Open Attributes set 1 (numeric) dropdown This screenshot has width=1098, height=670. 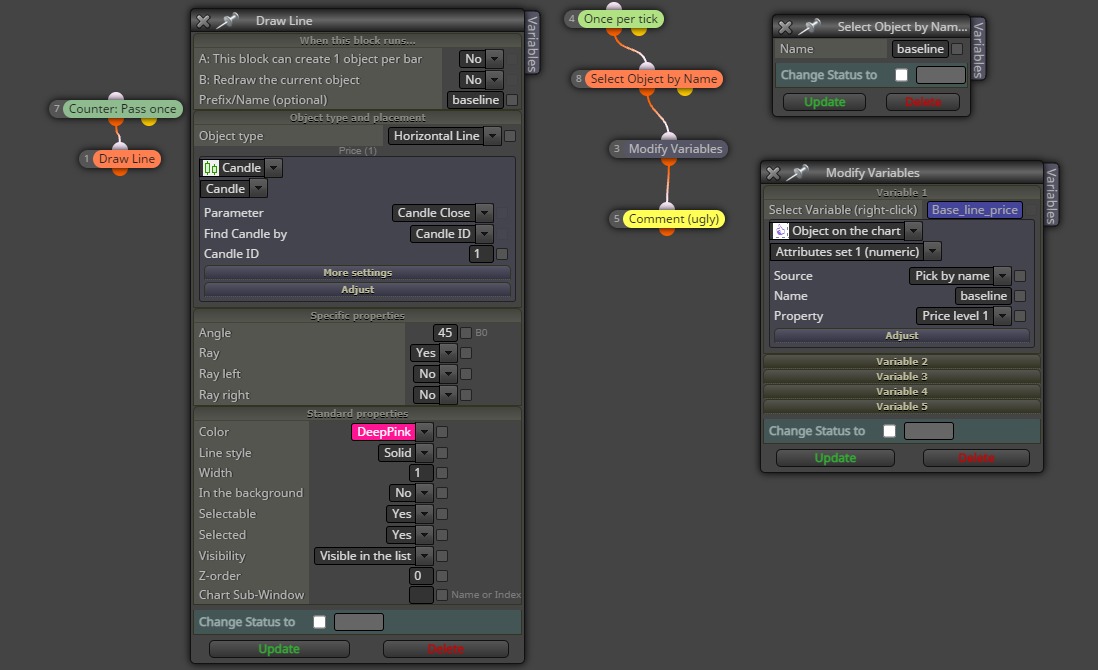(x=856, y=251)
